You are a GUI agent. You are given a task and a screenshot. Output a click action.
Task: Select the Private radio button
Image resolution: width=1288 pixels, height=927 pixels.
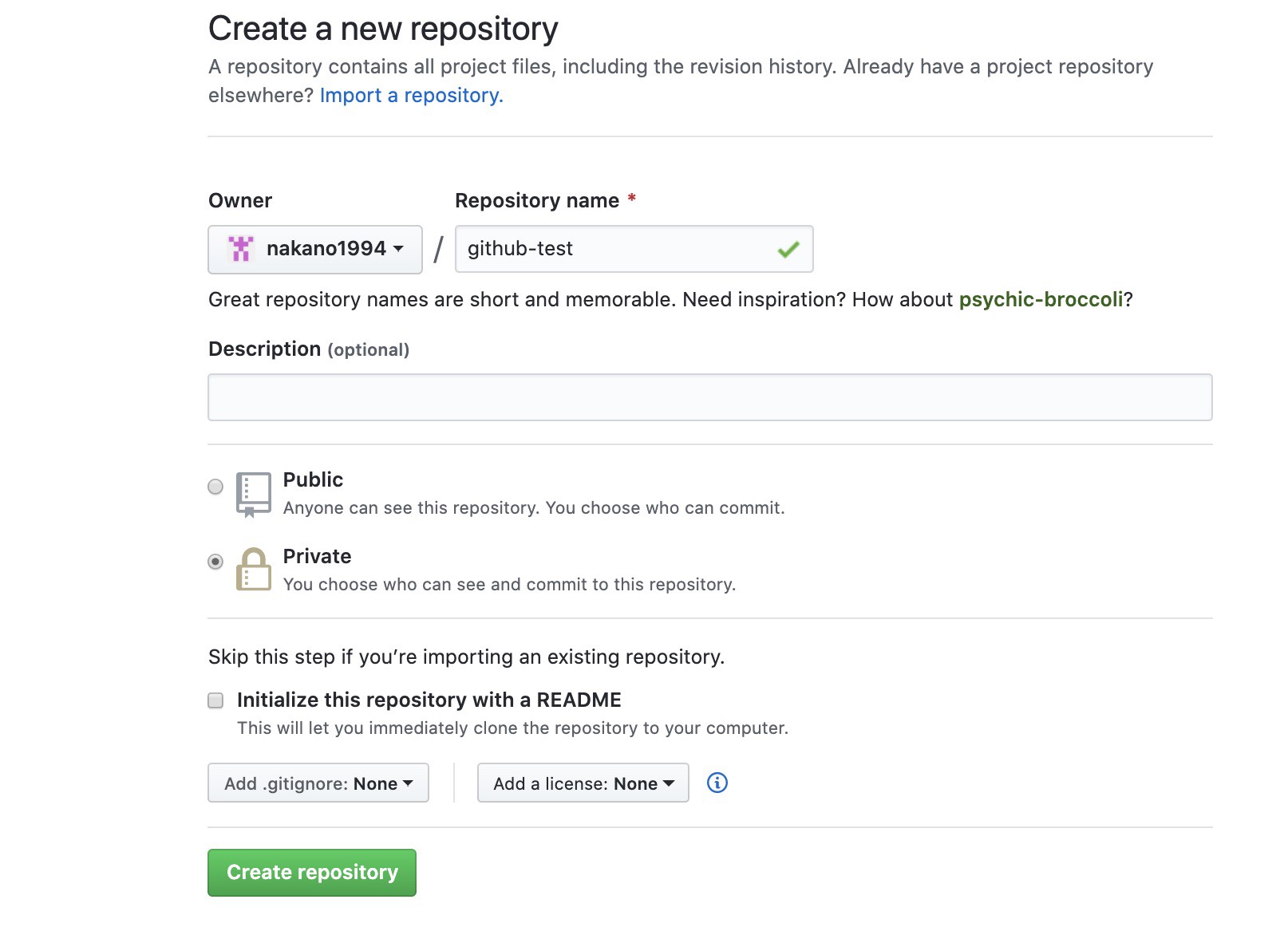(215, 562)
